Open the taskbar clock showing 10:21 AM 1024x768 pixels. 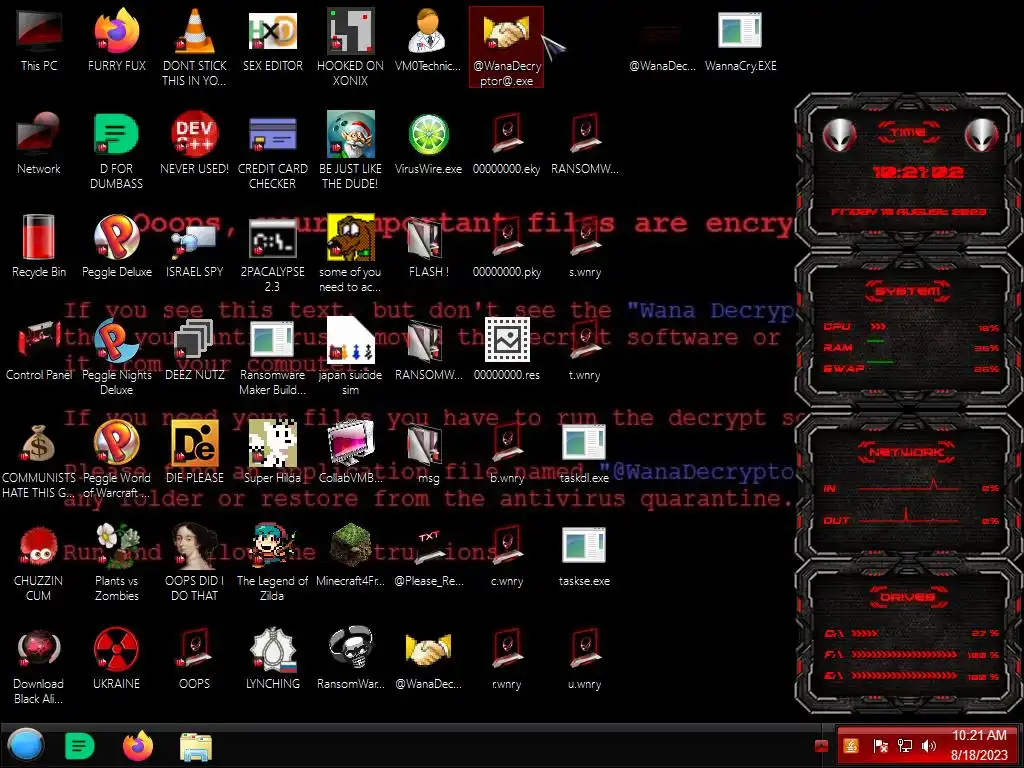[978, 745]
